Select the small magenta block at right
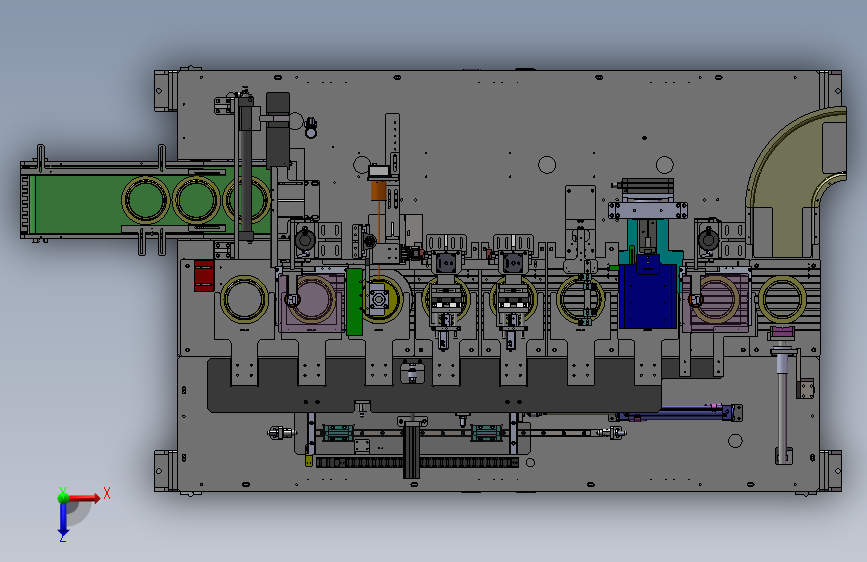867x562 pixels. 782,333
